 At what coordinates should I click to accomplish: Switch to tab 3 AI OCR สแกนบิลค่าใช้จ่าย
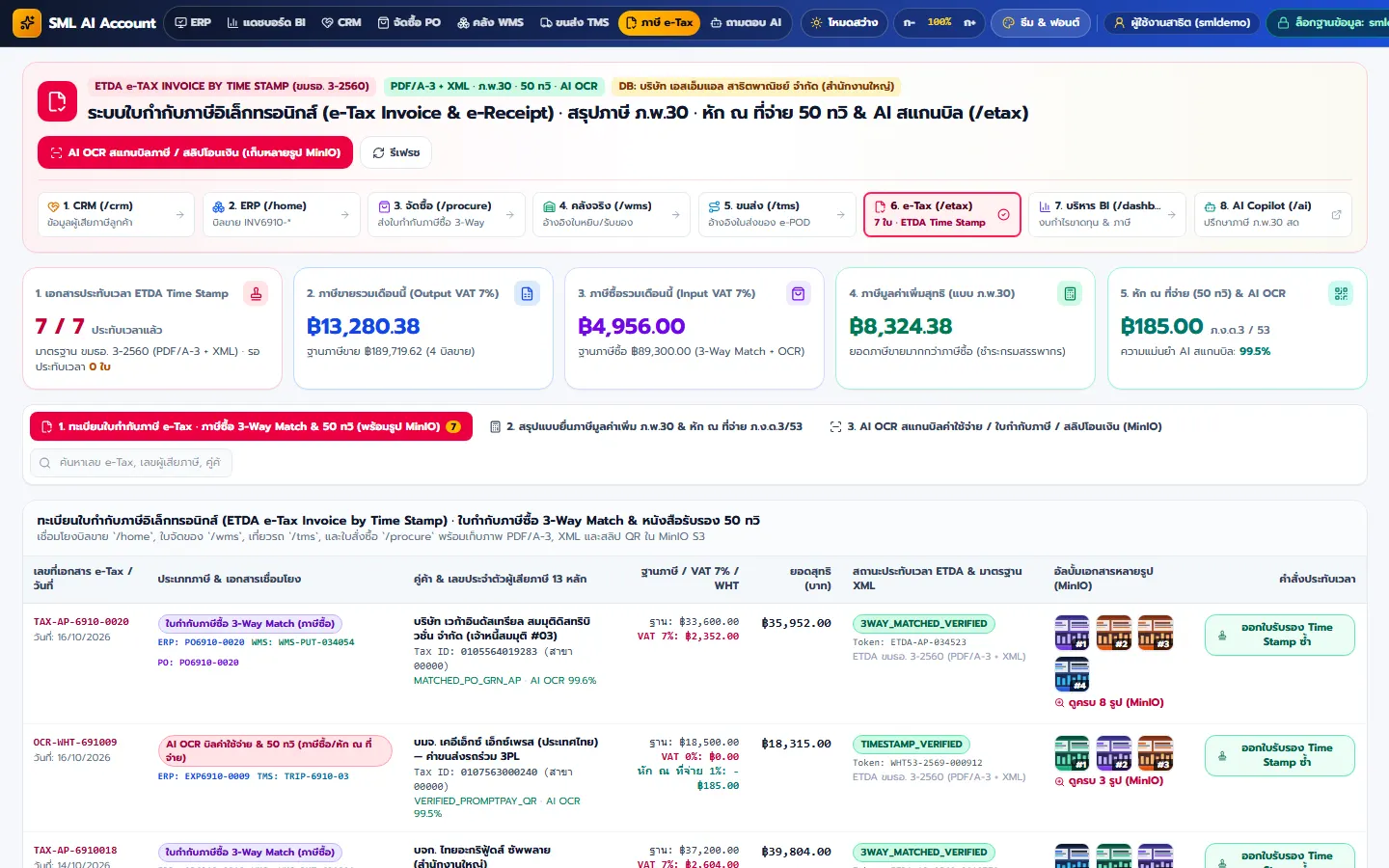pyautogui.click(x=996, y=426)
